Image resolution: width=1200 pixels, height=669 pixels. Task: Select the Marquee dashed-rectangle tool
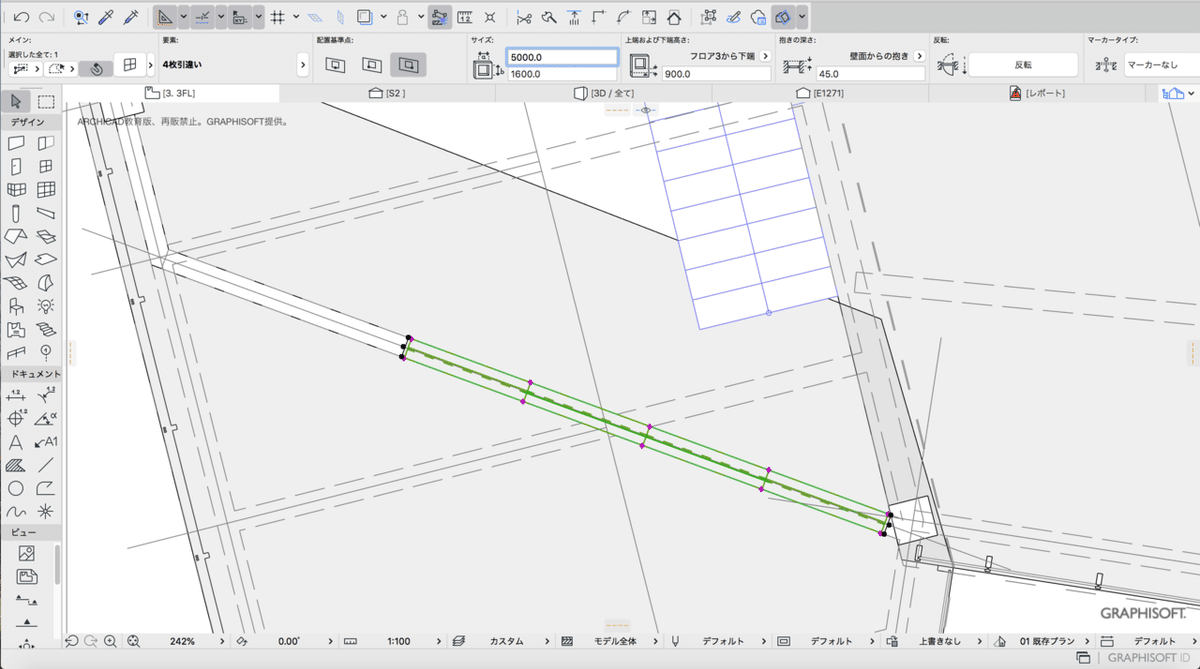tap(46, 101)
